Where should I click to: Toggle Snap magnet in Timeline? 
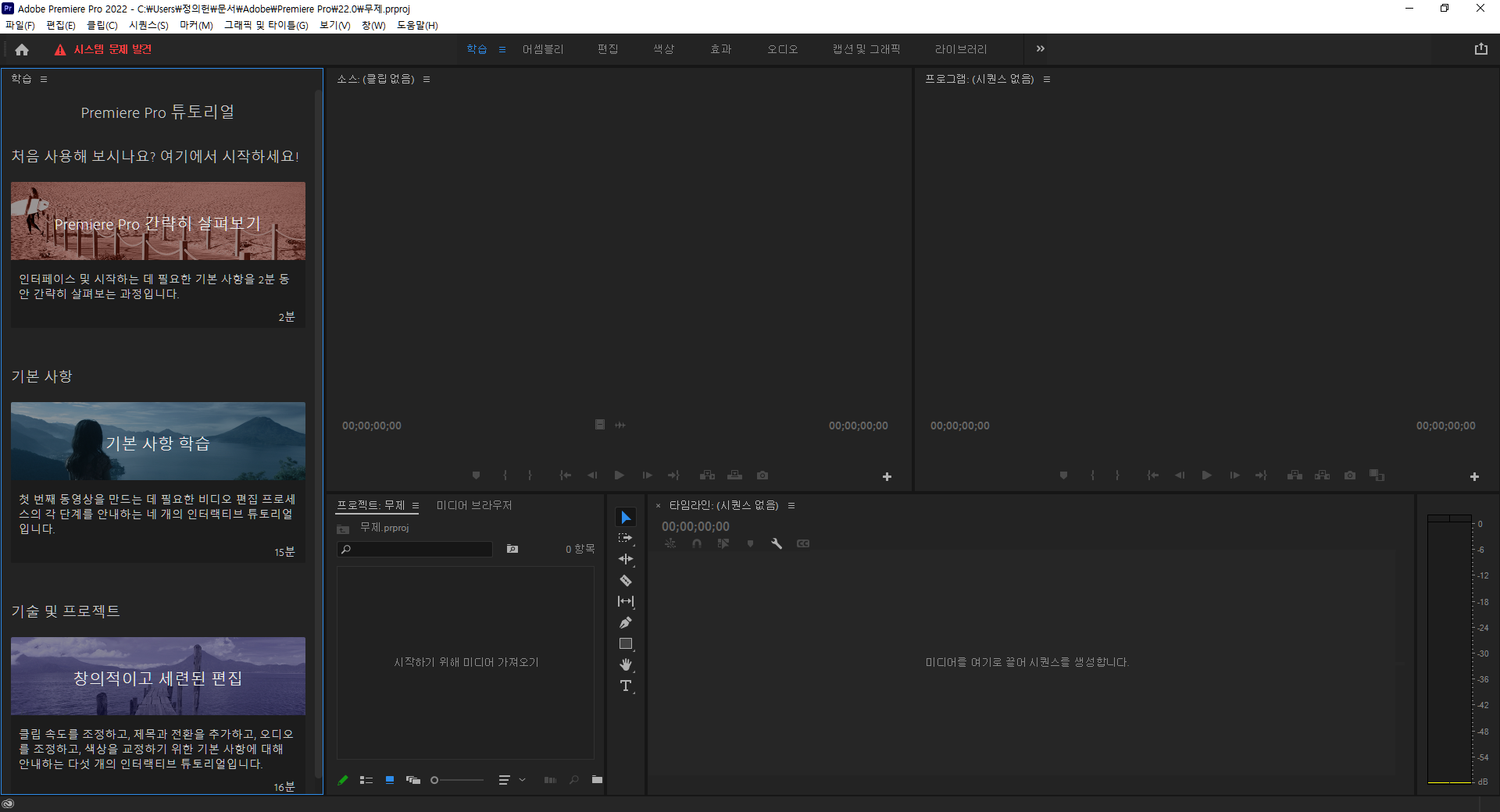[697, 543]
